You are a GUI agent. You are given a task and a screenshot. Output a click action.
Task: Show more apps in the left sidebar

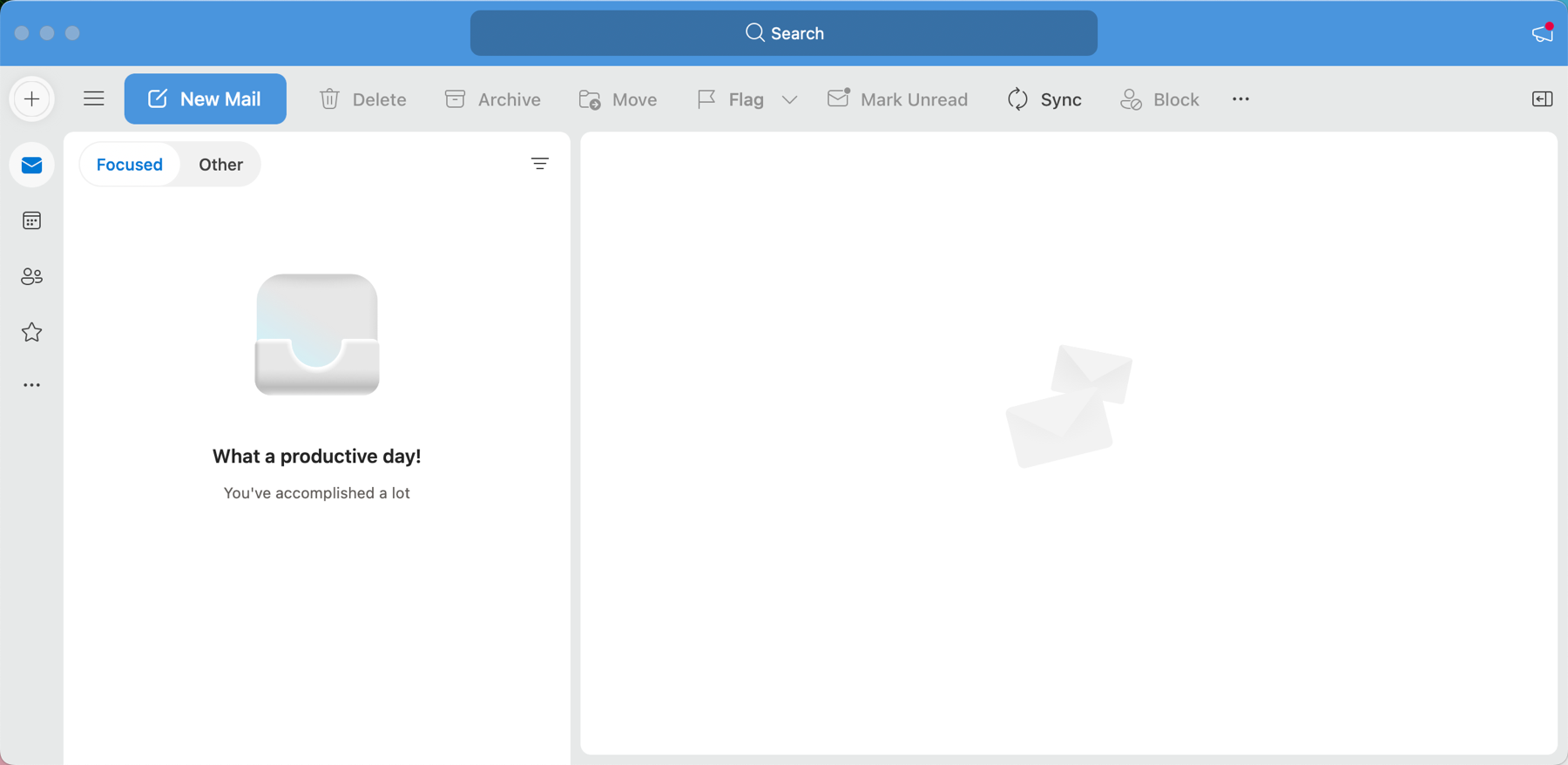click(32, 385)
